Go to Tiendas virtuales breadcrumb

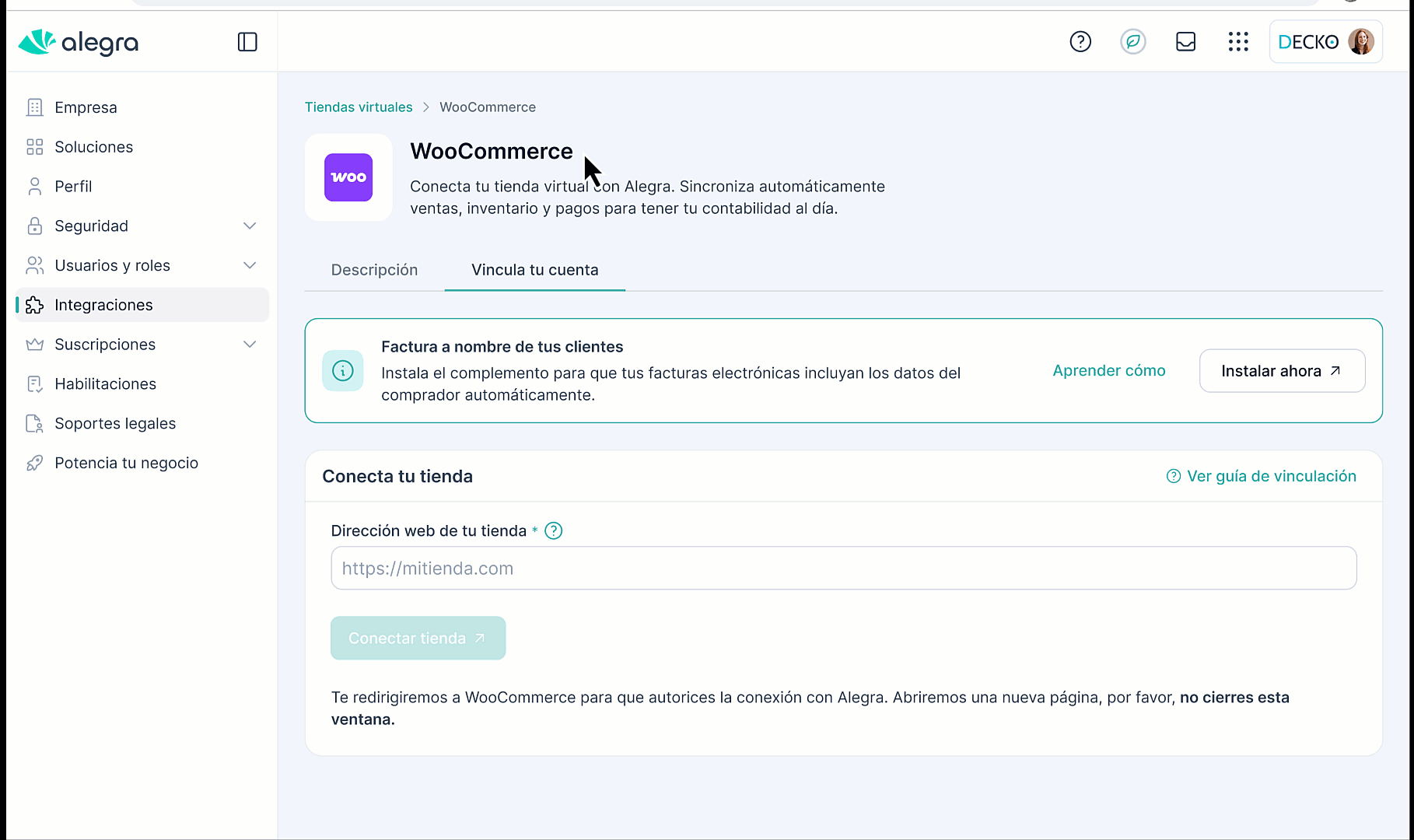click(359, 107)
